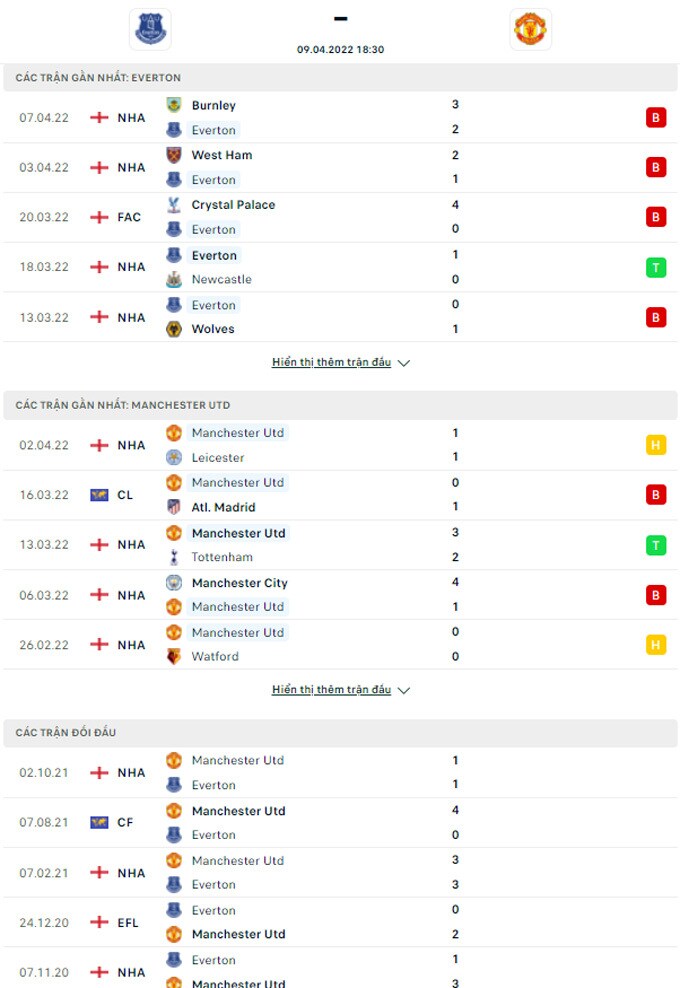Click the yellow H badge for the Leicester match
680x988 pixels.
(x=656, y=445)
